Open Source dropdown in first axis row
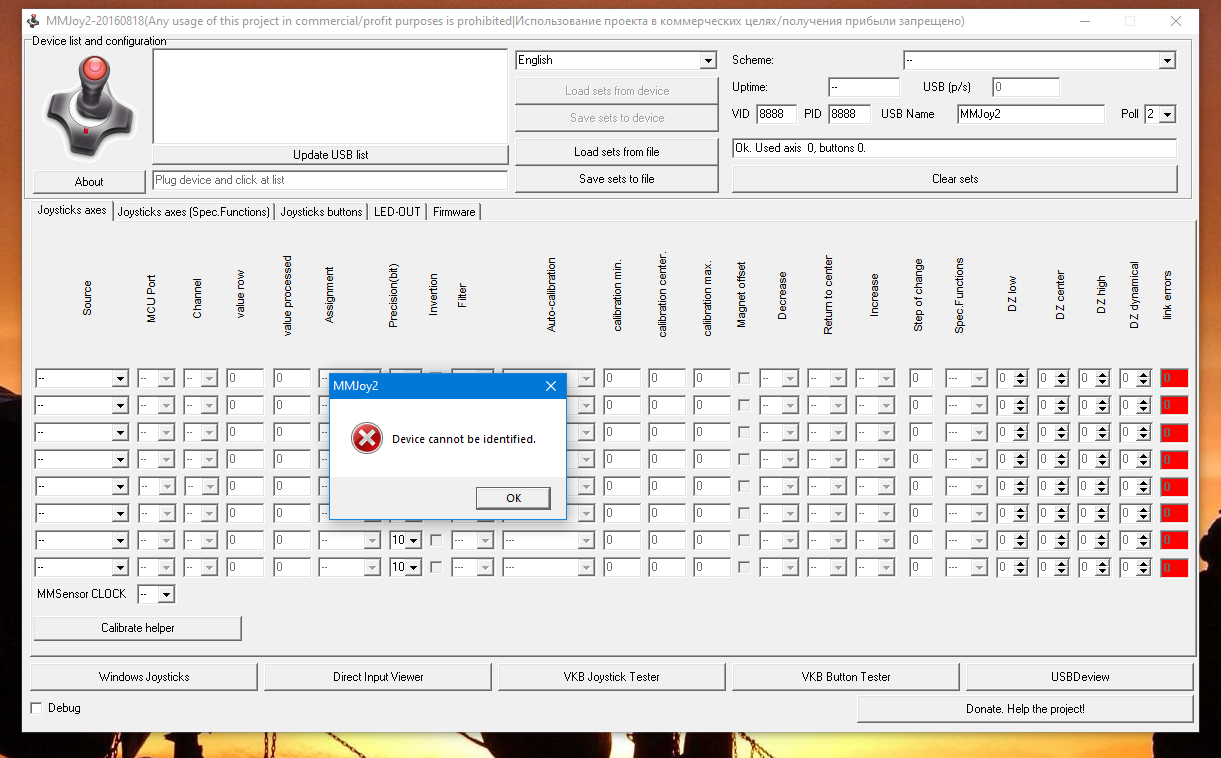1221x758 pixels. [x=82, y=379]
